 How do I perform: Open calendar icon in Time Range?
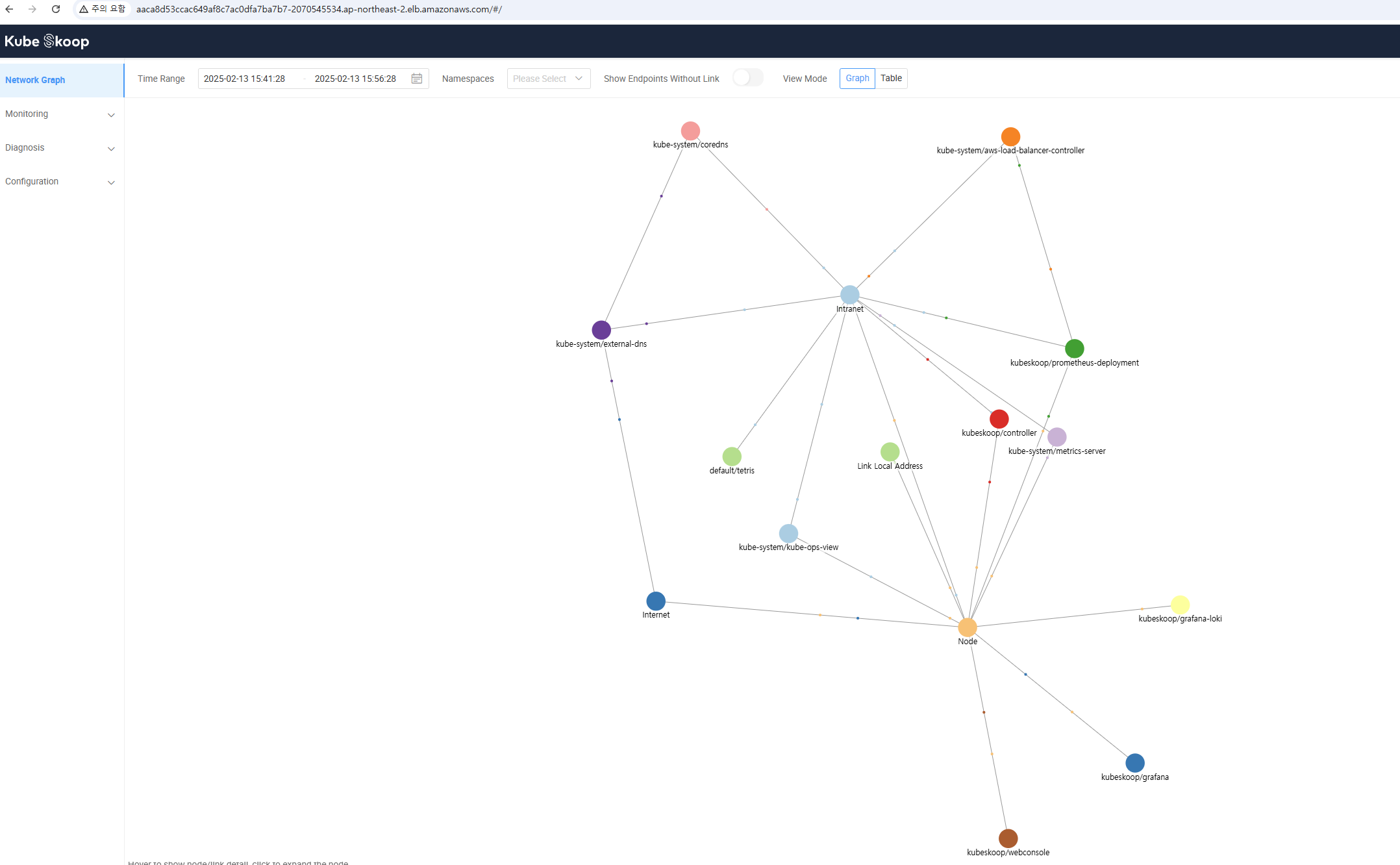click(417, 79)
